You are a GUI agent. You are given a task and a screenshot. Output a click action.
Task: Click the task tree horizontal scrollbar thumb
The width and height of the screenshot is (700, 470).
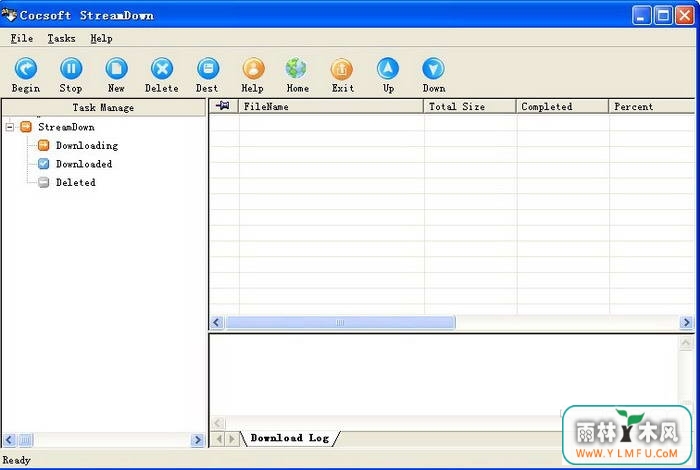coord(25,440)
